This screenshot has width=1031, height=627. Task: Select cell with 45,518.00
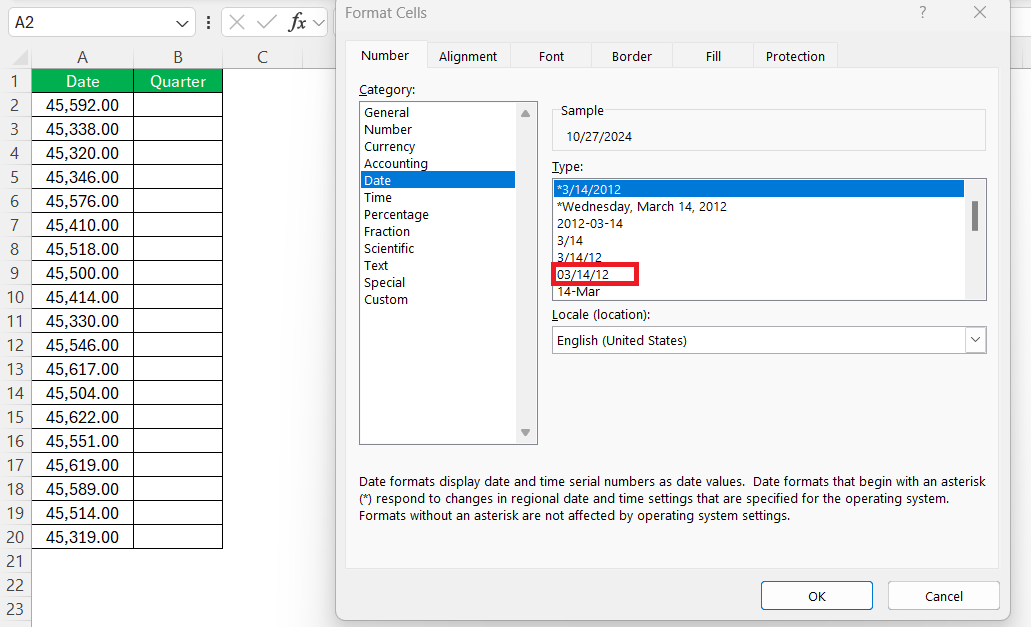[x=82, y=249]
